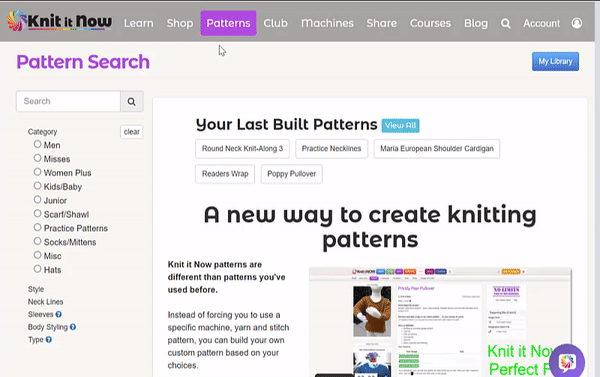Go to the Courses menu item

pos(430,23)
